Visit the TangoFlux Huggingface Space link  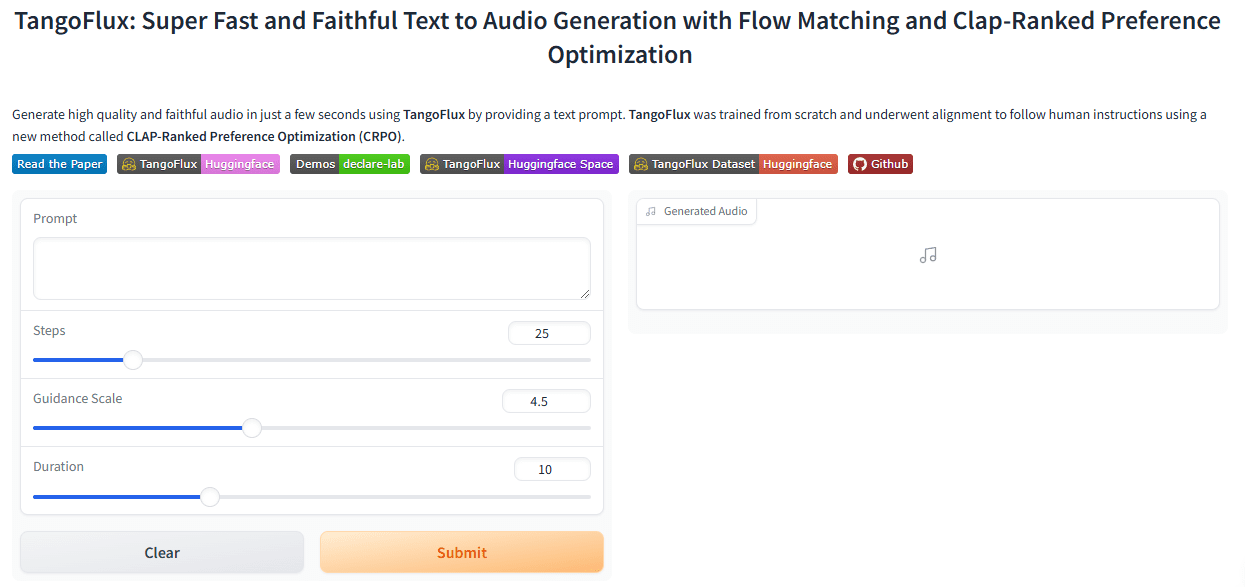519,164
